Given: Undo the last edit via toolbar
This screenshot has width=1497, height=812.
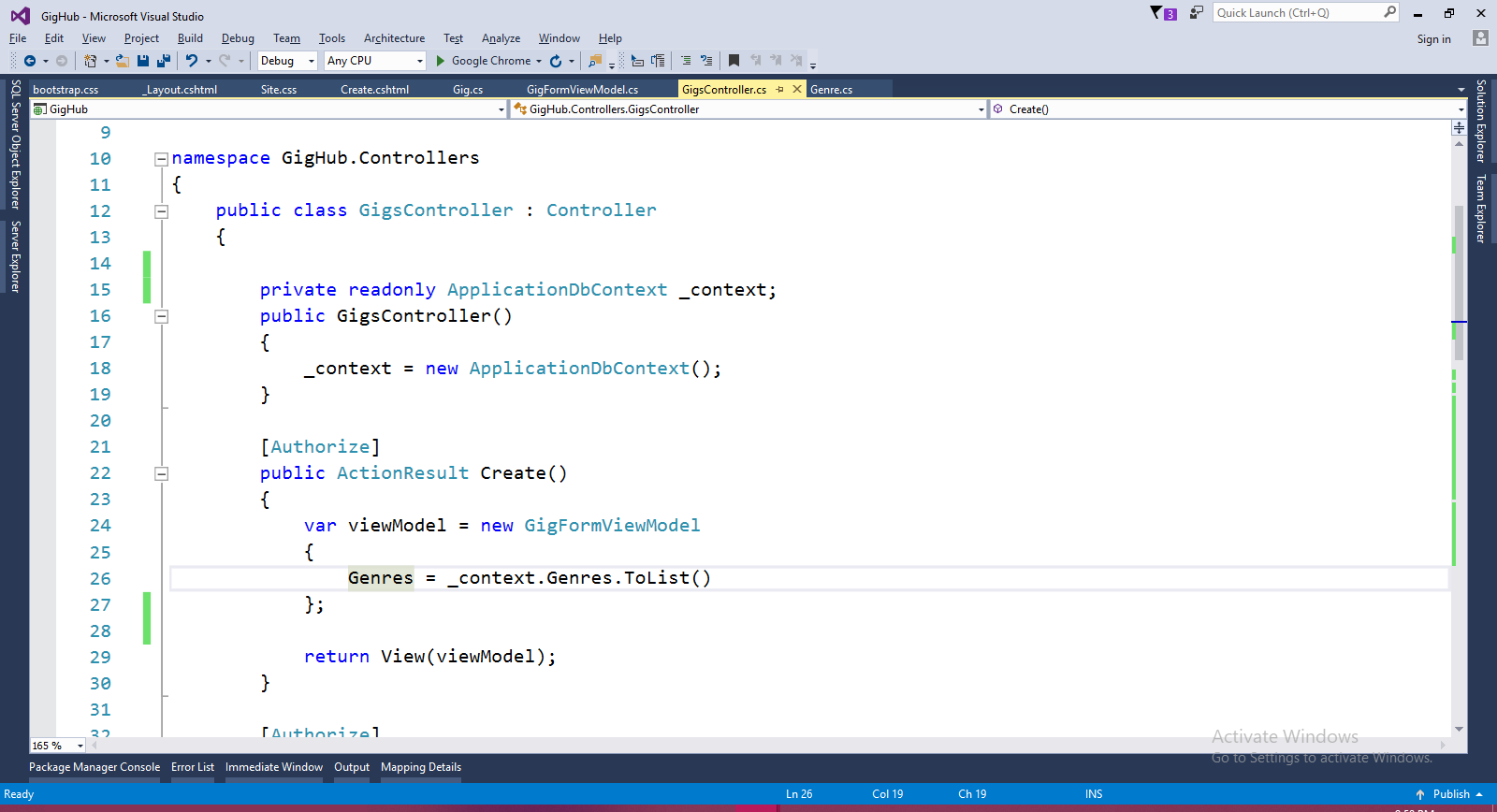Looking at the screenshot, I should click(x=192, y=61).
